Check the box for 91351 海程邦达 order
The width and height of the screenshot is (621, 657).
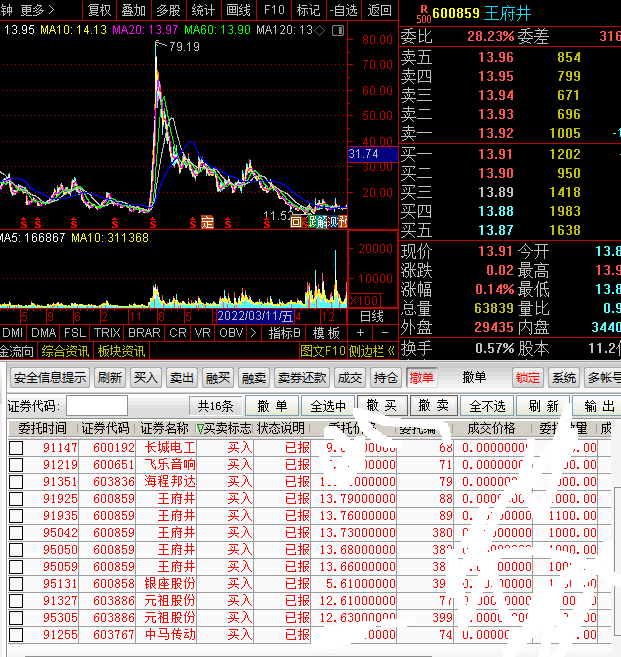click(16, 482)
